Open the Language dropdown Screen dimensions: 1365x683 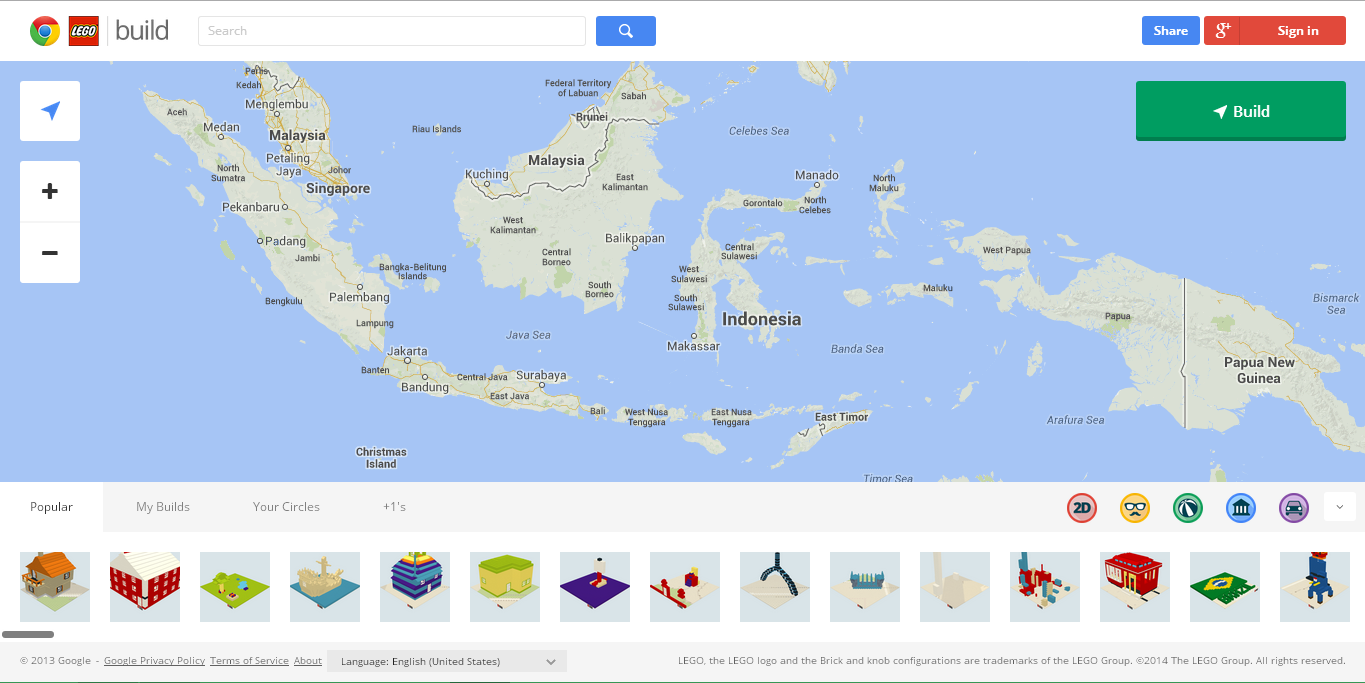447,661
